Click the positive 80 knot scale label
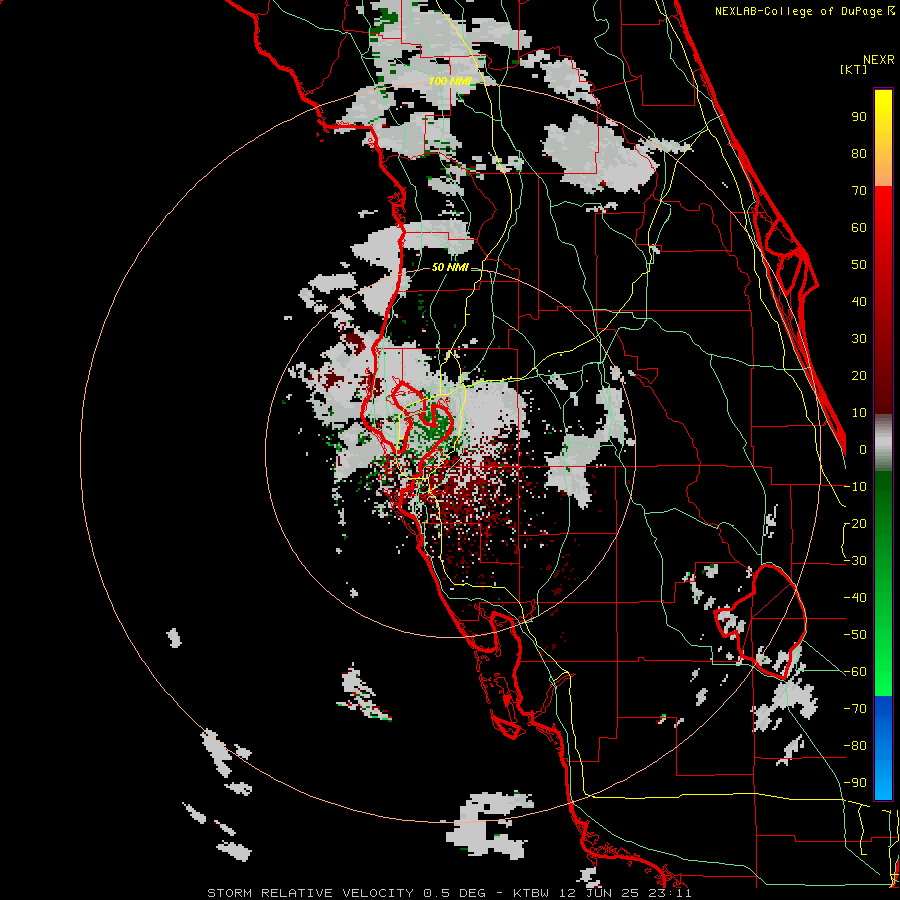Screen dimensions: 900x900 click(x=859, y=153)
